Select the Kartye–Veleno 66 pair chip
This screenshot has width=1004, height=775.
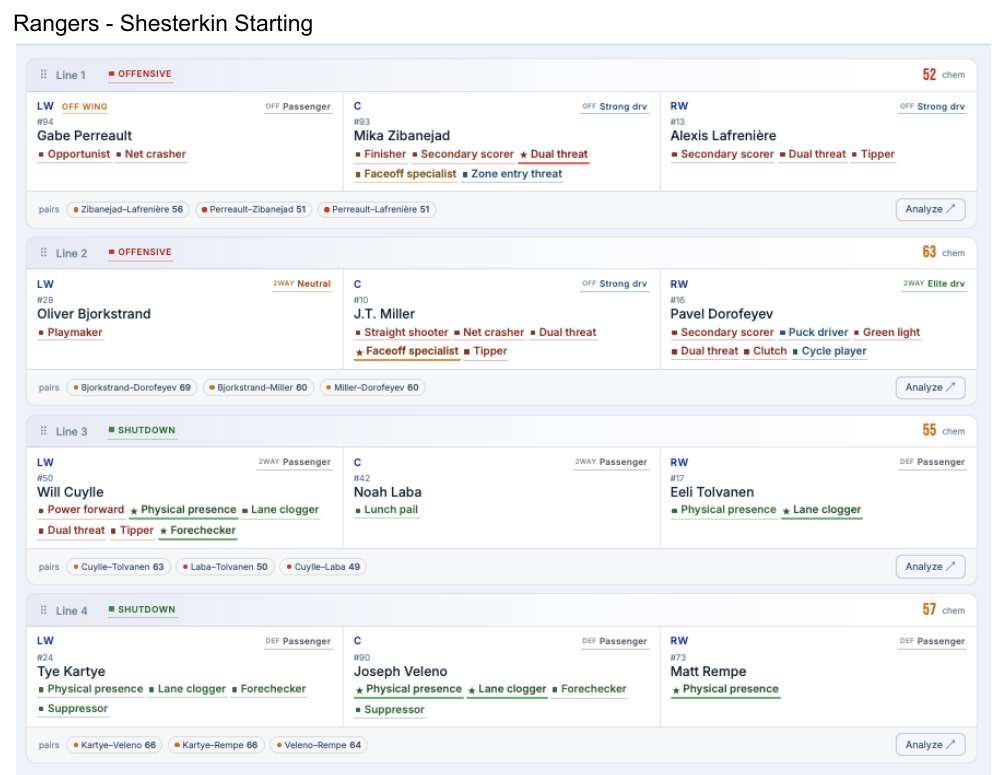(x=115, y=745)
